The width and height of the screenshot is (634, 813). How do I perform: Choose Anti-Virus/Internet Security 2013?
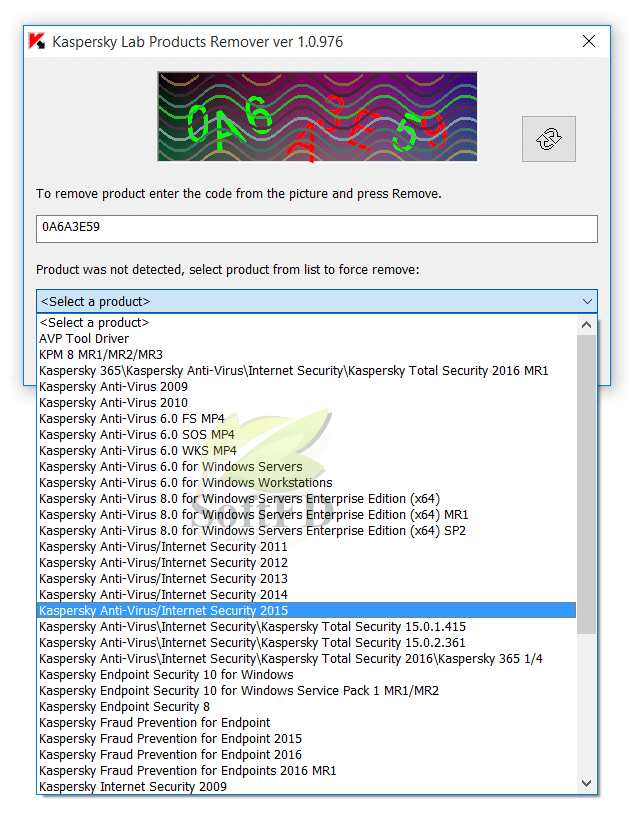(x=306, y=579)
